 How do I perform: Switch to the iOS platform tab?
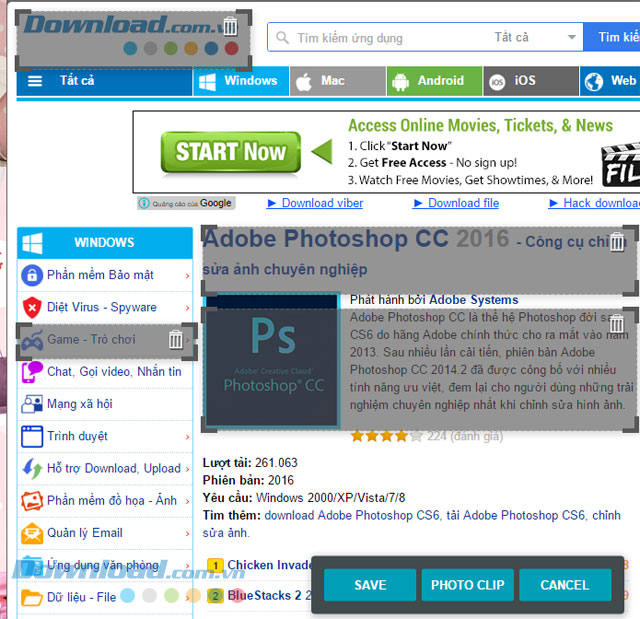pos(531,81)
